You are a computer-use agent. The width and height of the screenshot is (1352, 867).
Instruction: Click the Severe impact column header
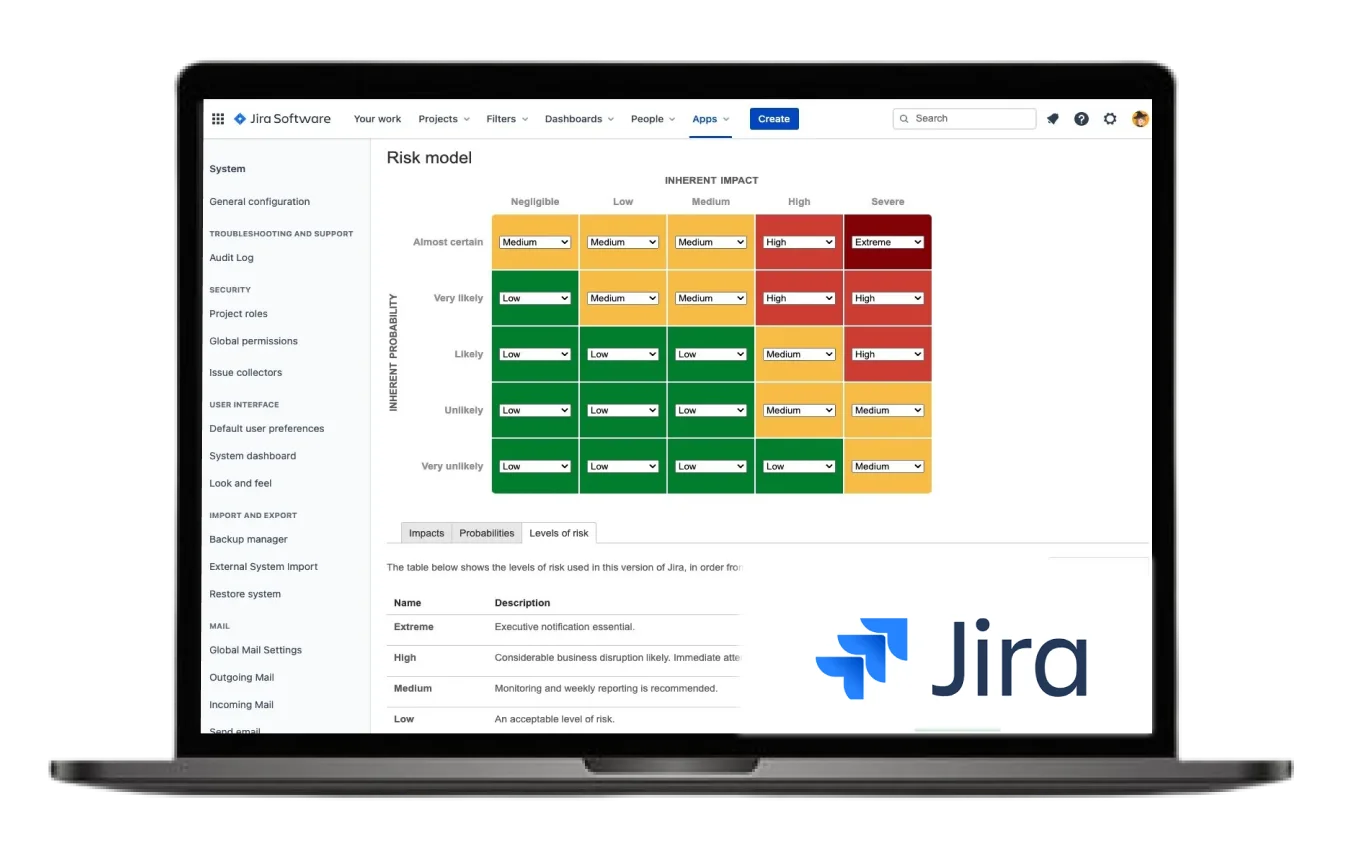[888, 202]
